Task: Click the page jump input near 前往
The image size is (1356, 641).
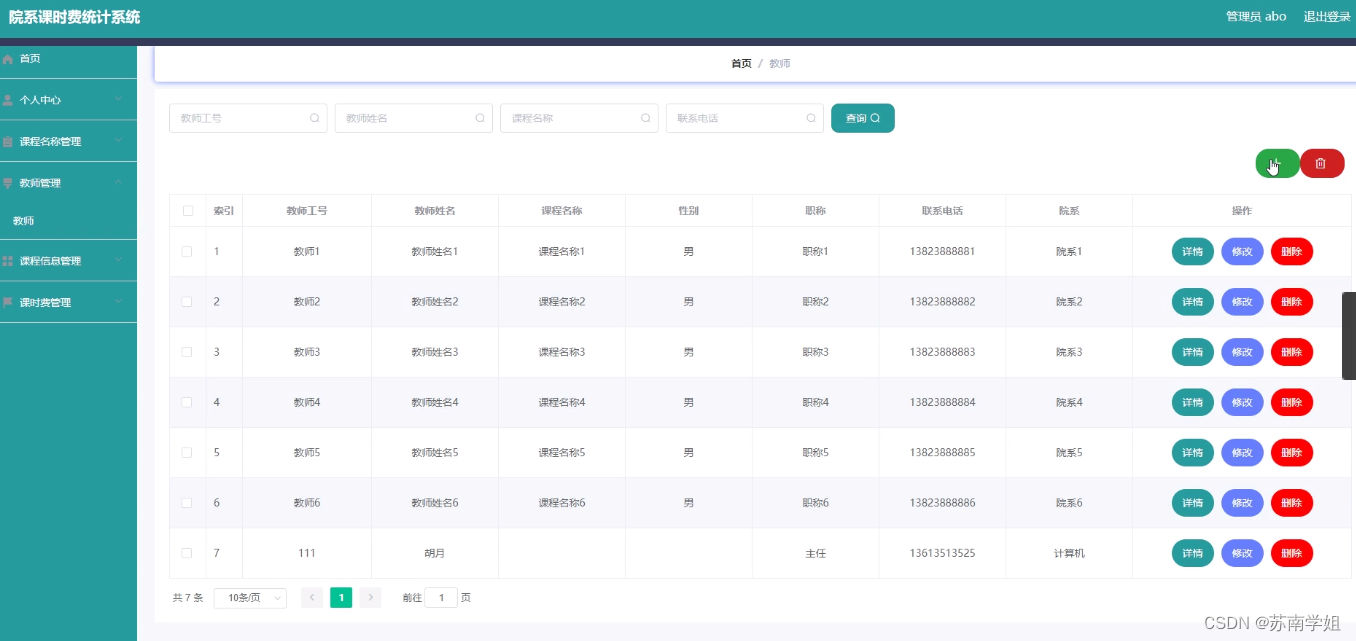Action: 441,597
